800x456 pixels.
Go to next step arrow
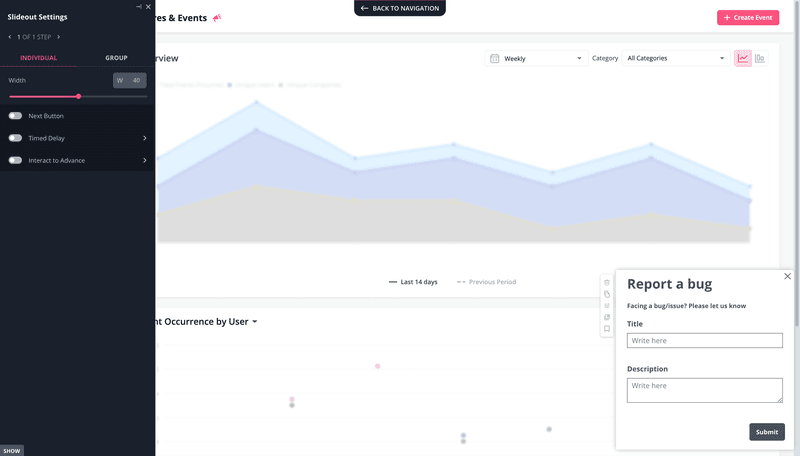pos(59,37)
